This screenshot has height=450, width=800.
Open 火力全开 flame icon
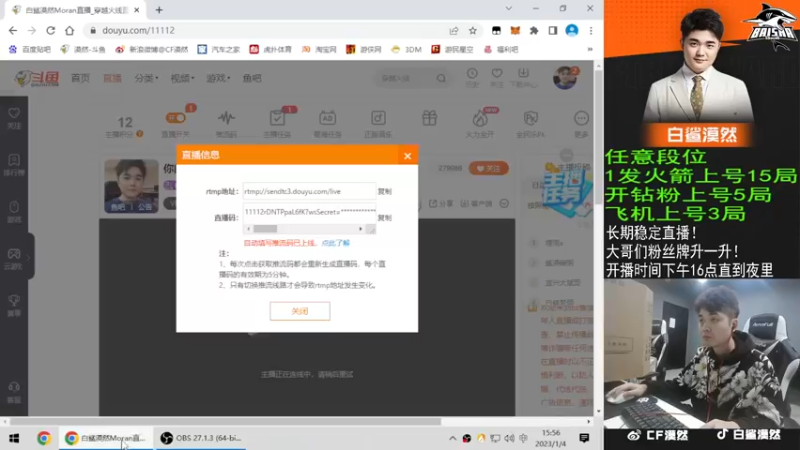[480, 118]
